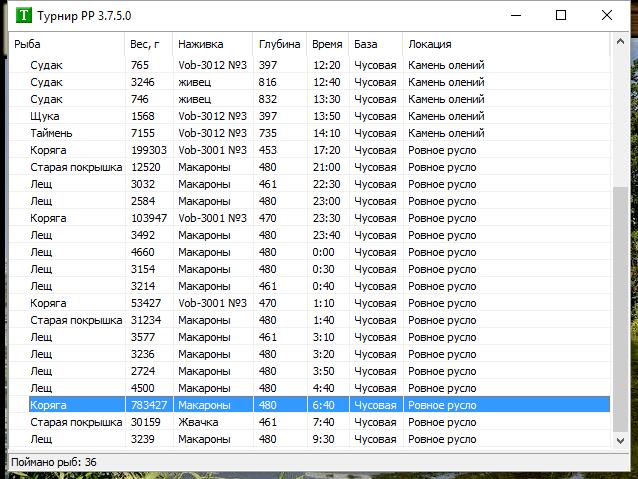
Task: Click the Поймано рыб: 36 status text
Action: click(54, 462)
